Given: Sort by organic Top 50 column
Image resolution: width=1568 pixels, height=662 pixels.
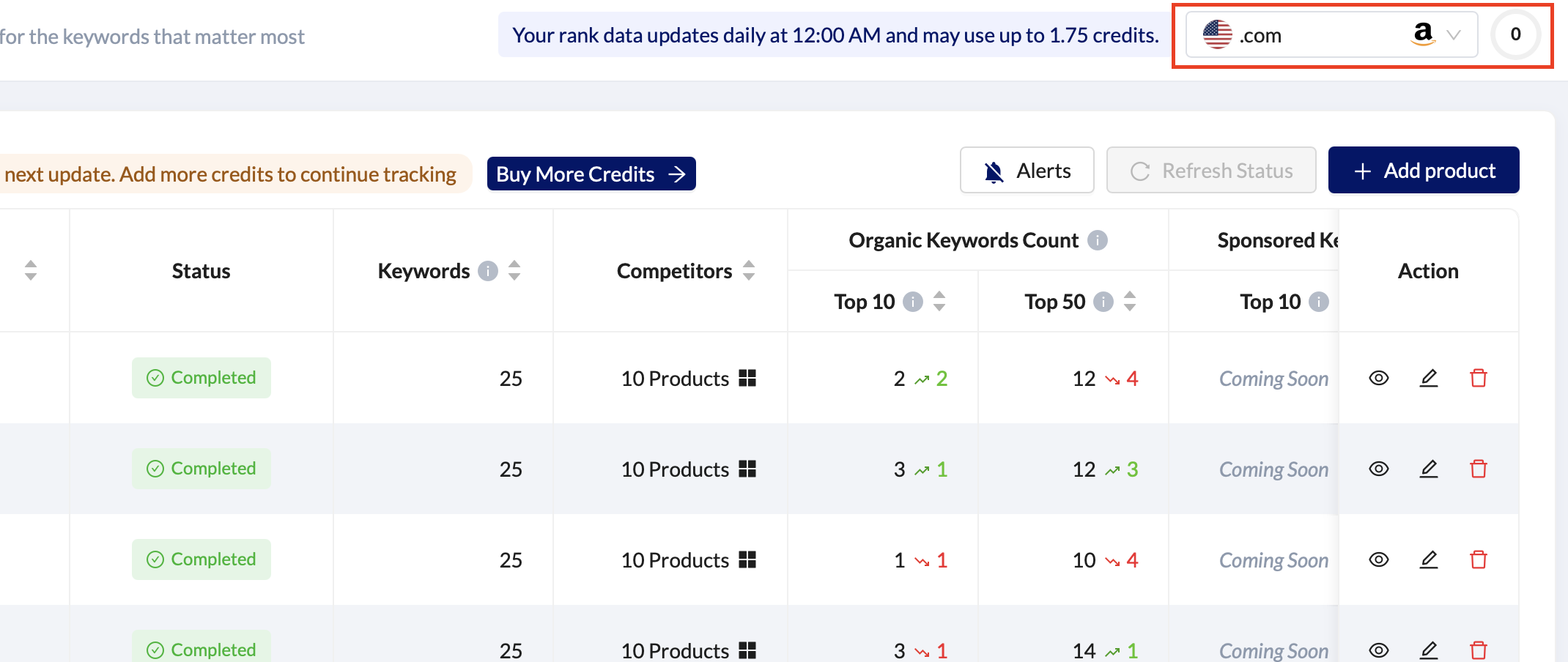Looking at the screenshot, I should tap(1130, 302).
